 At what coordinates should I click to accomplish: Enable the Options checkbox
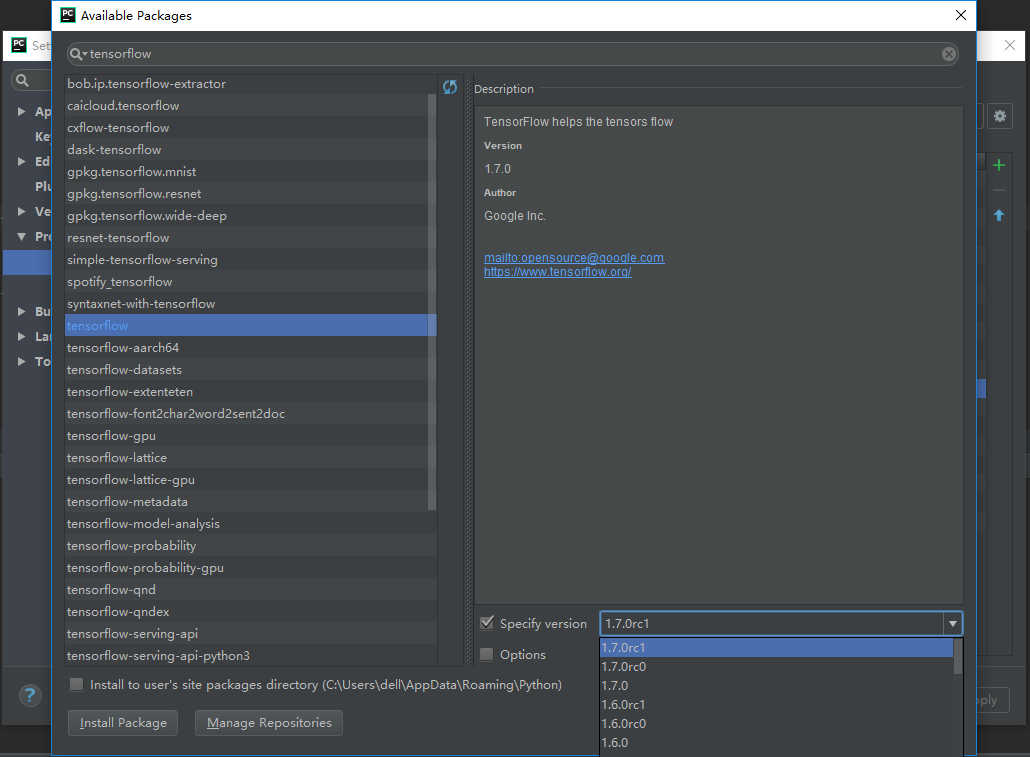pos(487,654)
